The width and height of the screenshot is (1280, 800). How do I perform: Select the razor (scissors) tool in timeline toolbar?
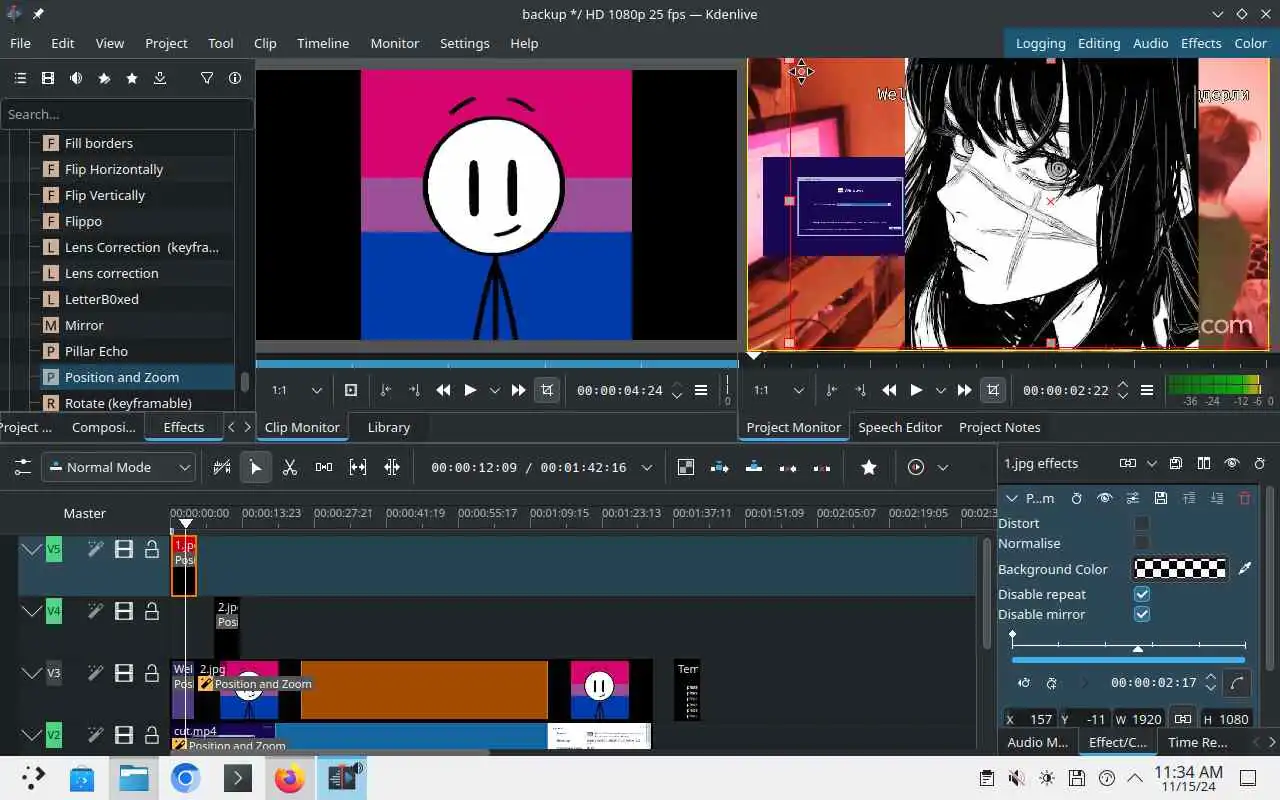(290, 467)
